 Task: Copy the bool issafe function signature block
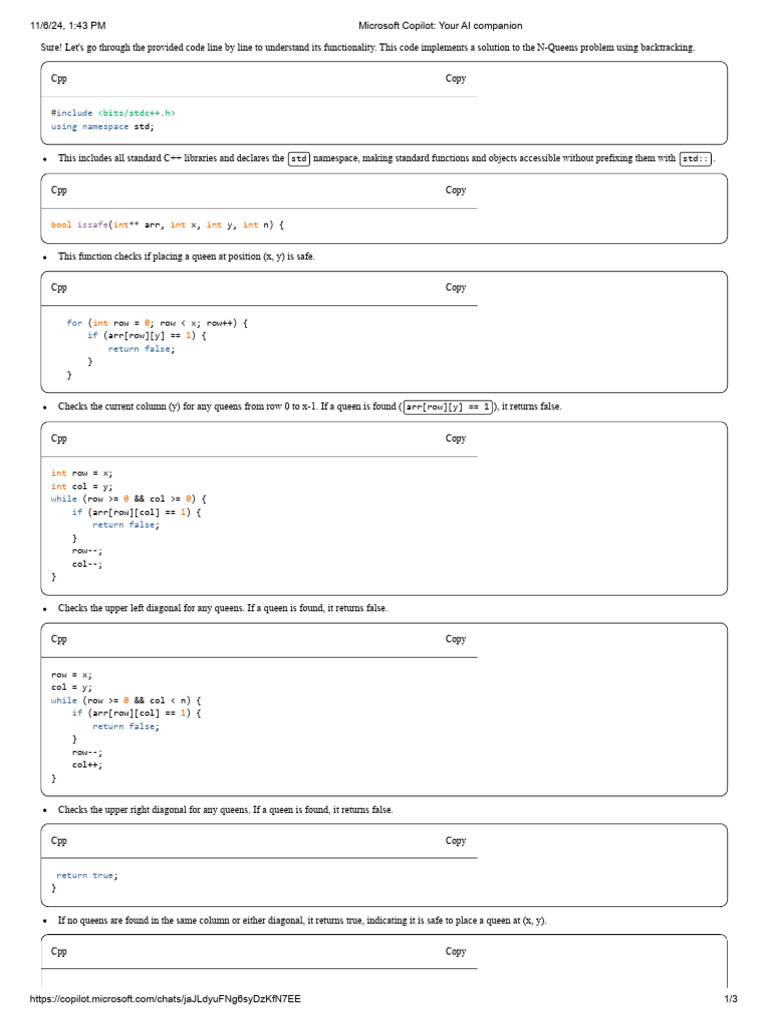pyautogui.click(x=455, y=190)
